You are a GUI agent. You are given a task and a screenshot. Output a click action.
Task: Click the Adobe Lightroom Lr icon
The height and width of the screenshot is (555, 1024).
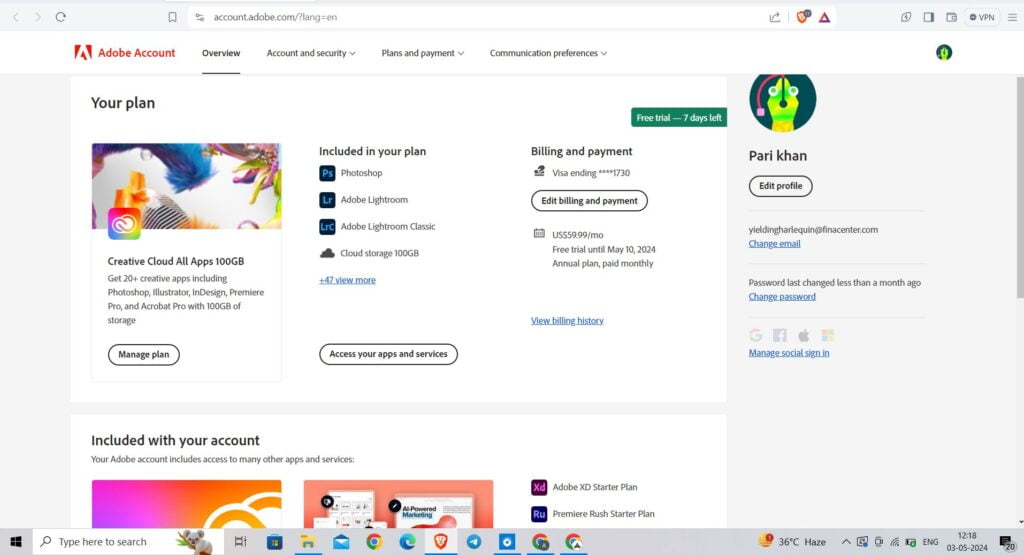click(x=327, y=200)
